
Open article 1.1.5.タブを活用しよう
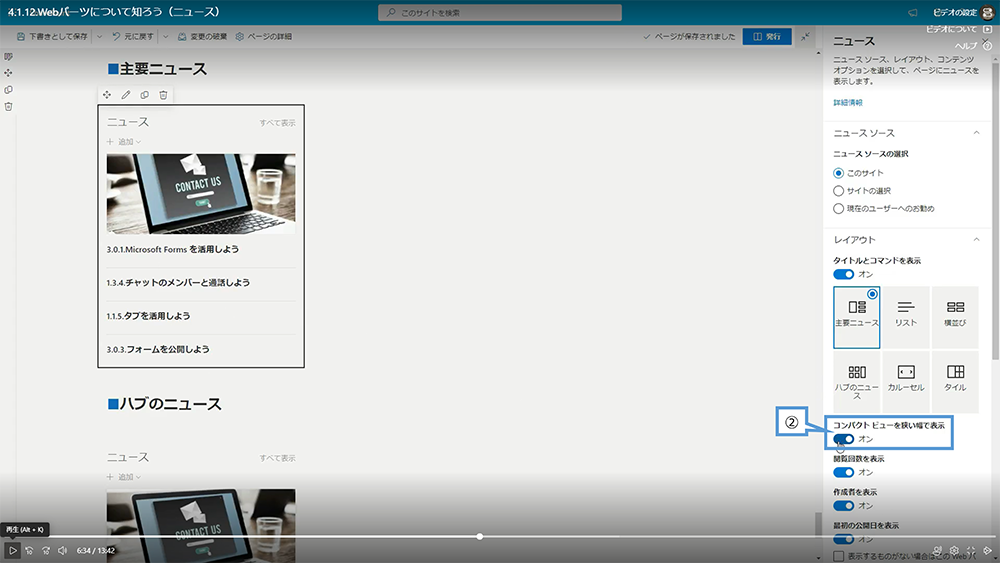pyautogui.click(x=148, y=316)
